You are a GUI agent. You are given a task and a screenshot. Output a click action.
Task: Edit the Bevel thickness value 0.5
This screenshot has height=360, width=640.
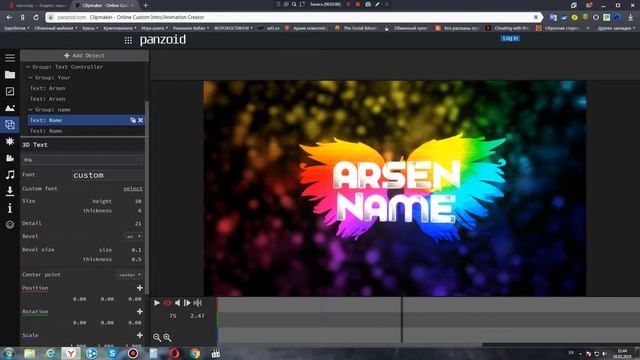tap(136, 259)
